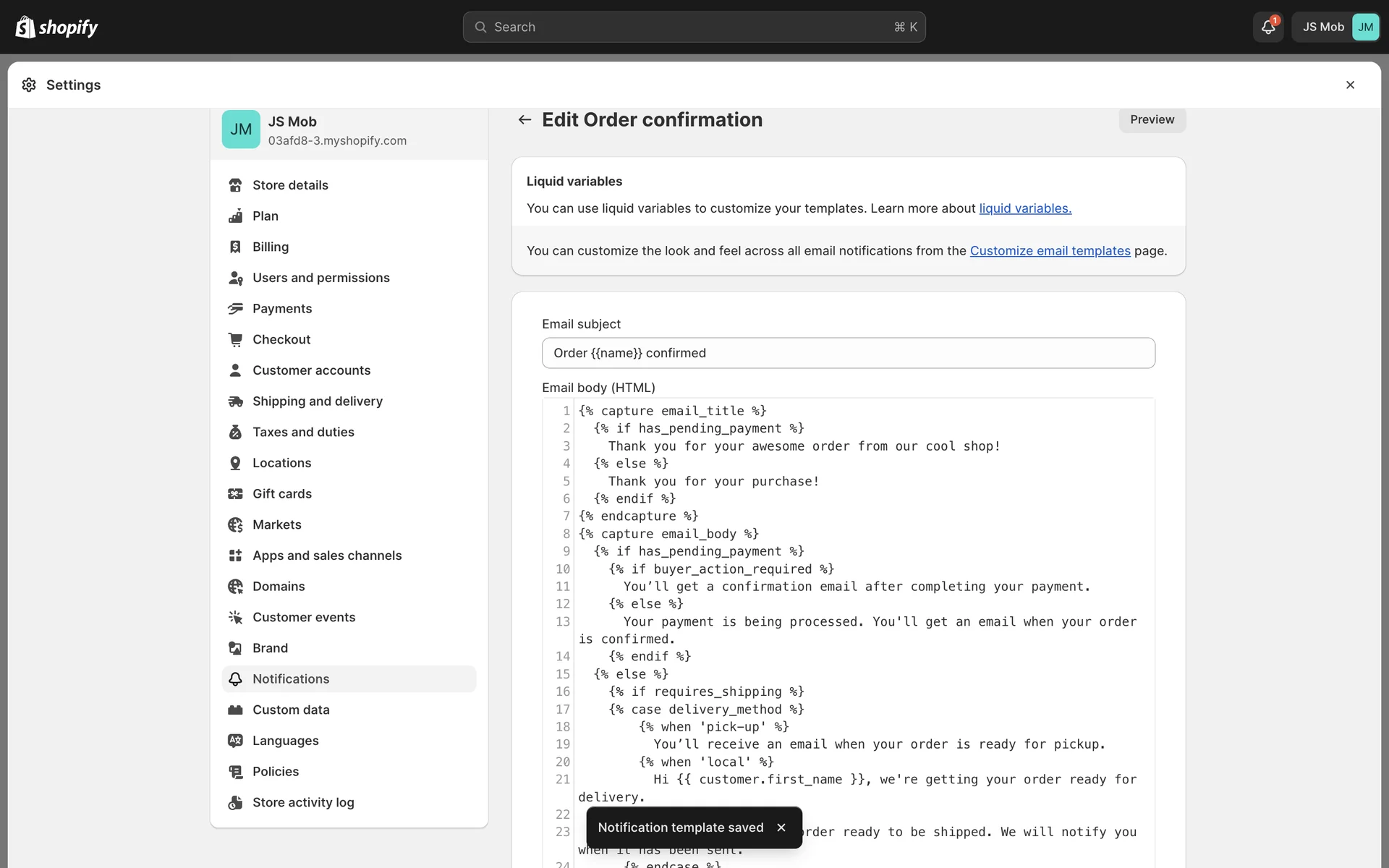Open the JS Mob account menu
Screen dimensions: 1389x868
(1335, 27)
